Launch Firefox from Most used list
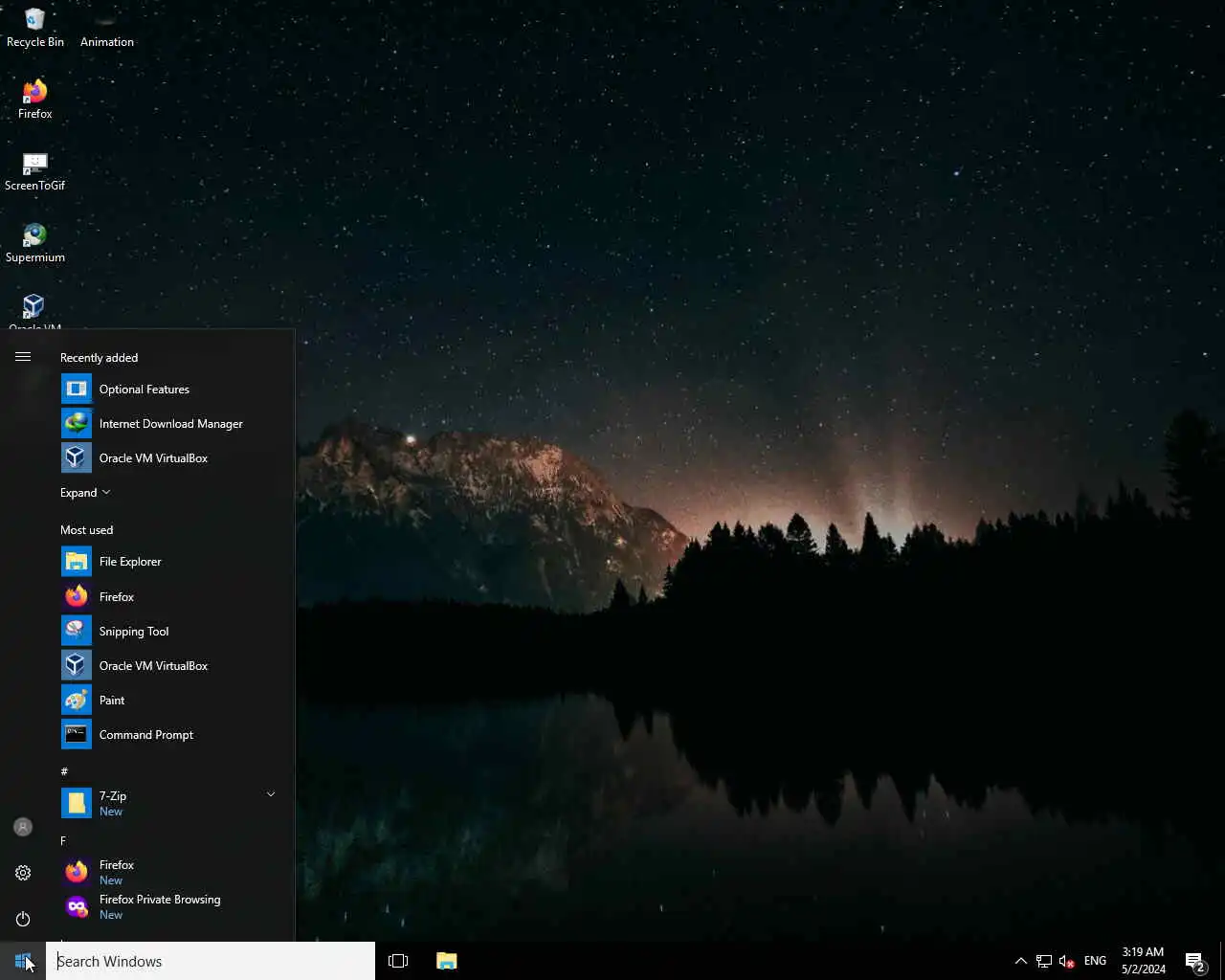This screenshot has width=1225, height=980. point(170,597)
